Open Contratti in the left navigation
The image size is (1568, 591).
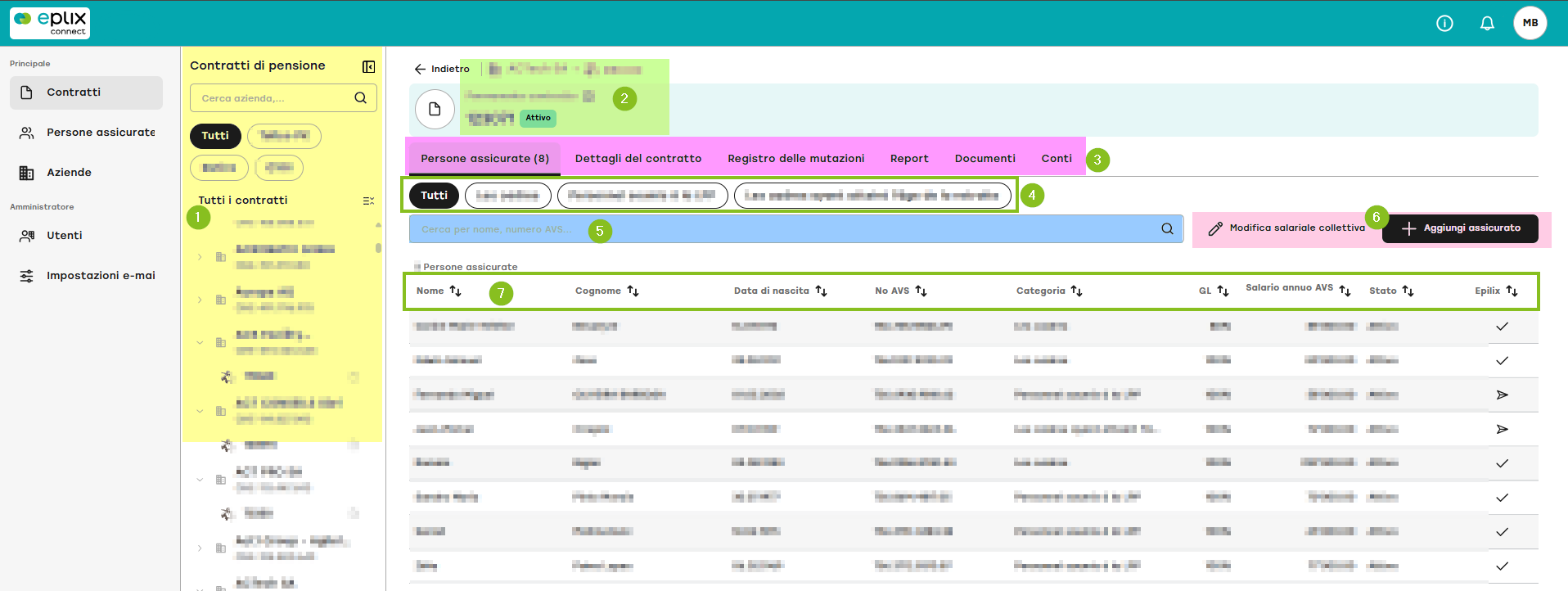(x=86, y=92)
